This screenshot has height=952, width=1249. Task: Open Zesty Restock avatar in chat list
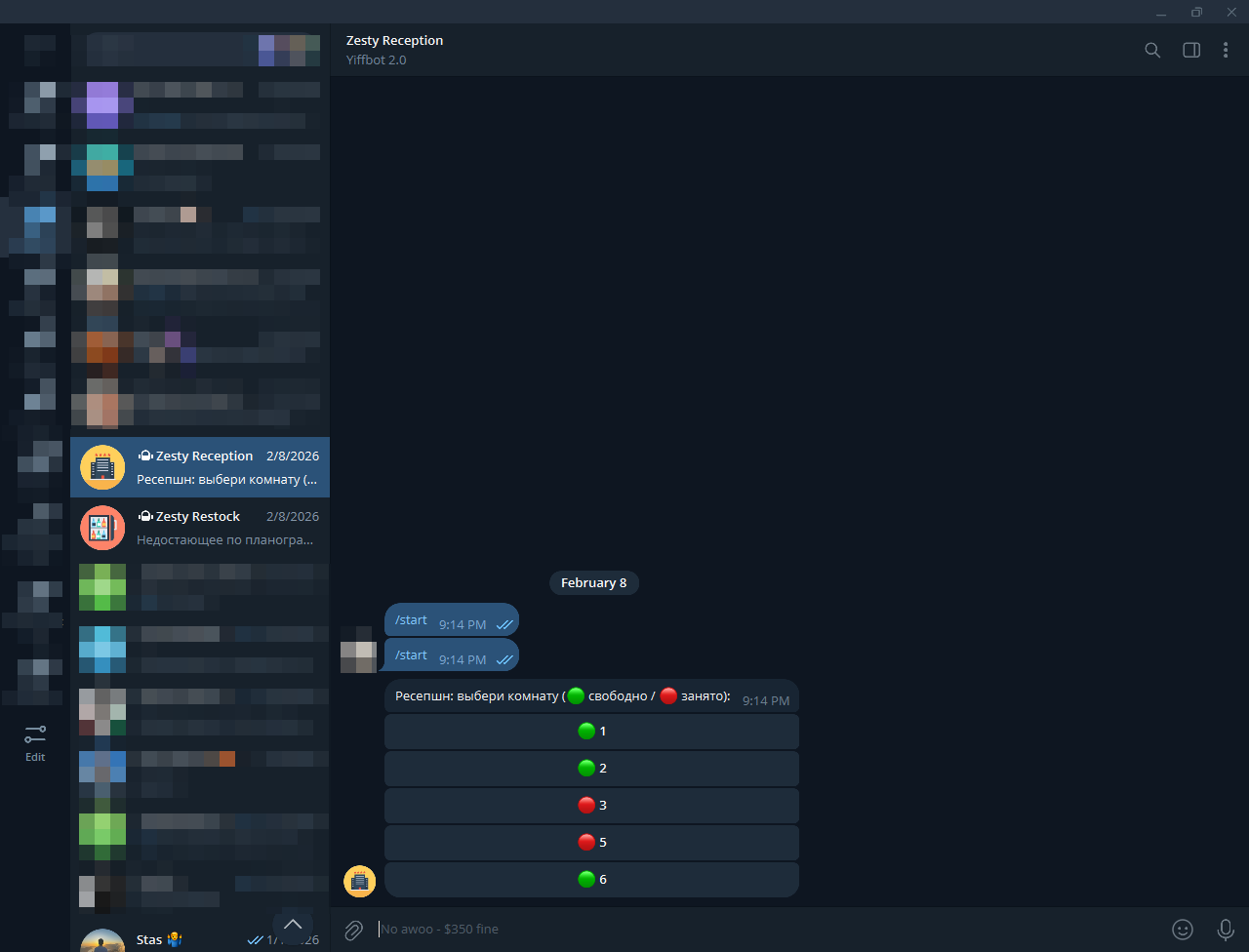point(102,528)
